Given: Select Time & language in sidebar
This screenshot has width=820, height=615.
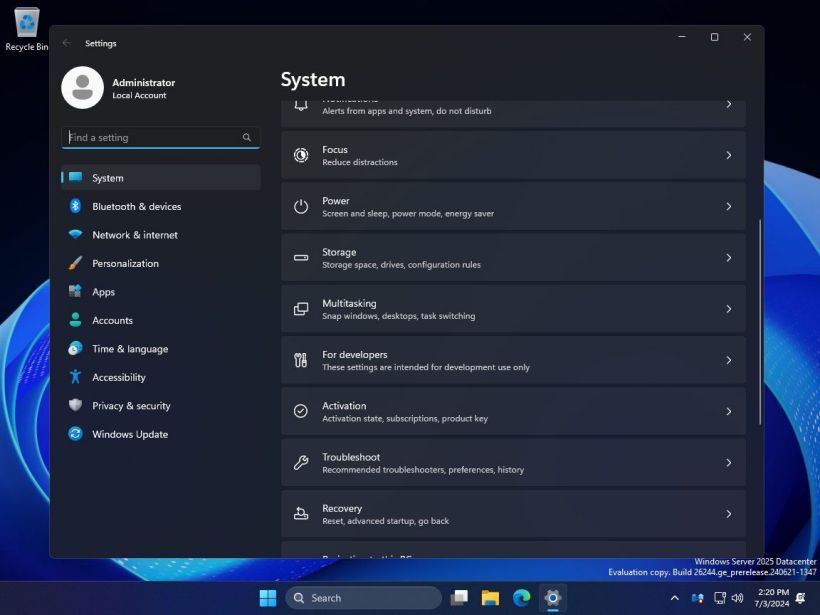Looking at the screenshot, I should (x=130, y=349).
